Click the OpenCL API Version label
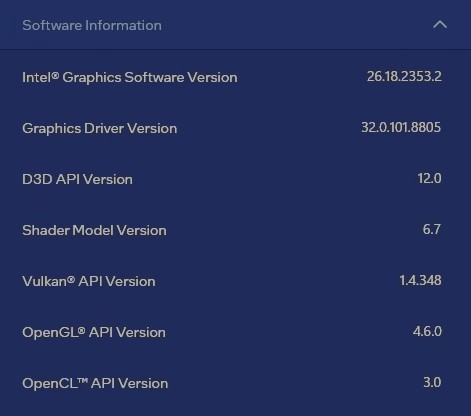471x416 pixels. tap(95, 383)
